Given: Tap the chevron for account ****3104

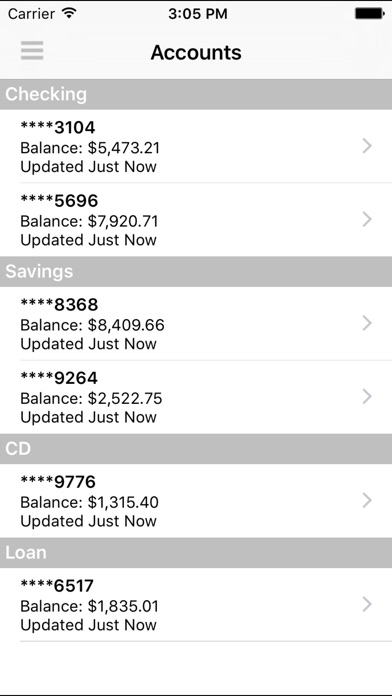Looking at the screenshot, I should 367,146.
